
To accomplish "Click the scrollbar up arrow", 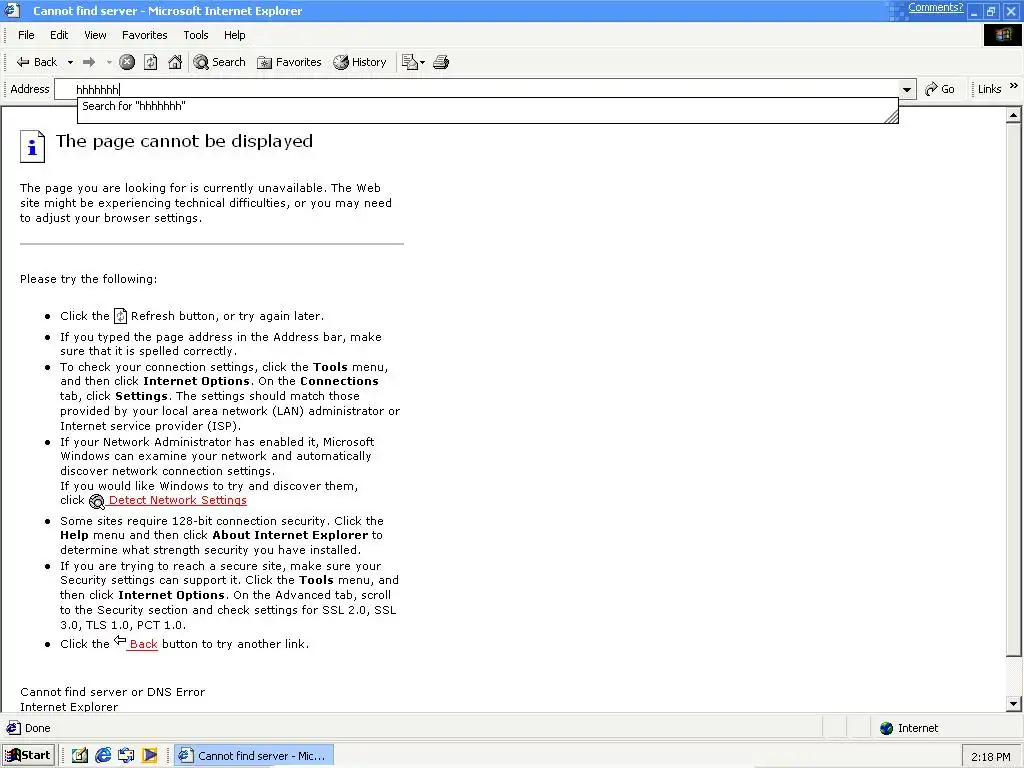I will point(1013,116).
